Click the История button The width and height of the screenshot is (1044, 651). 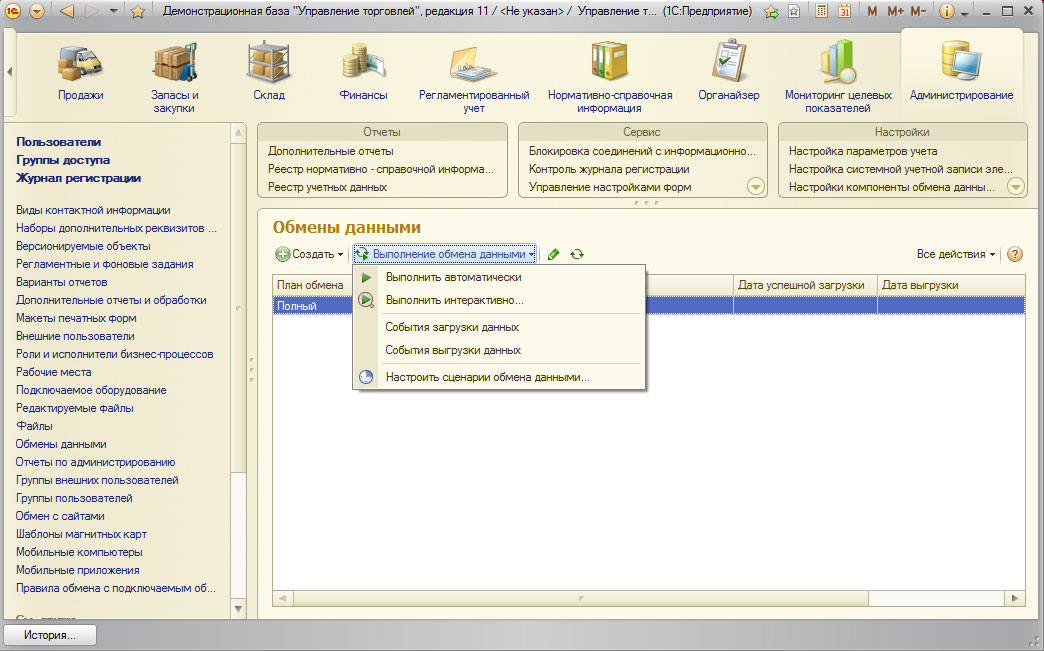click(x=52, y=635)
